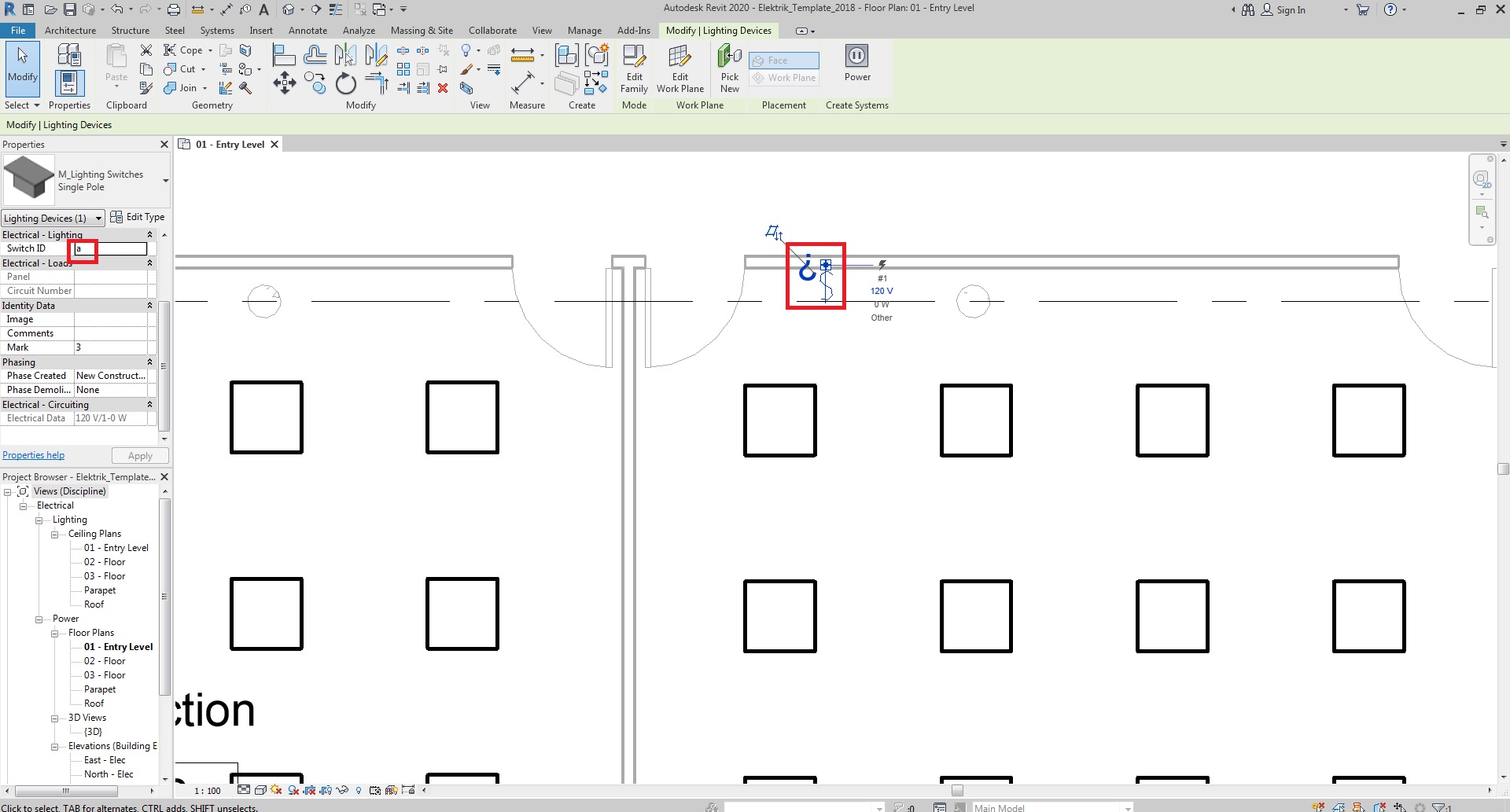
Task: Select the Array tool
Action: pyautogui.click(x=403, y=69)
